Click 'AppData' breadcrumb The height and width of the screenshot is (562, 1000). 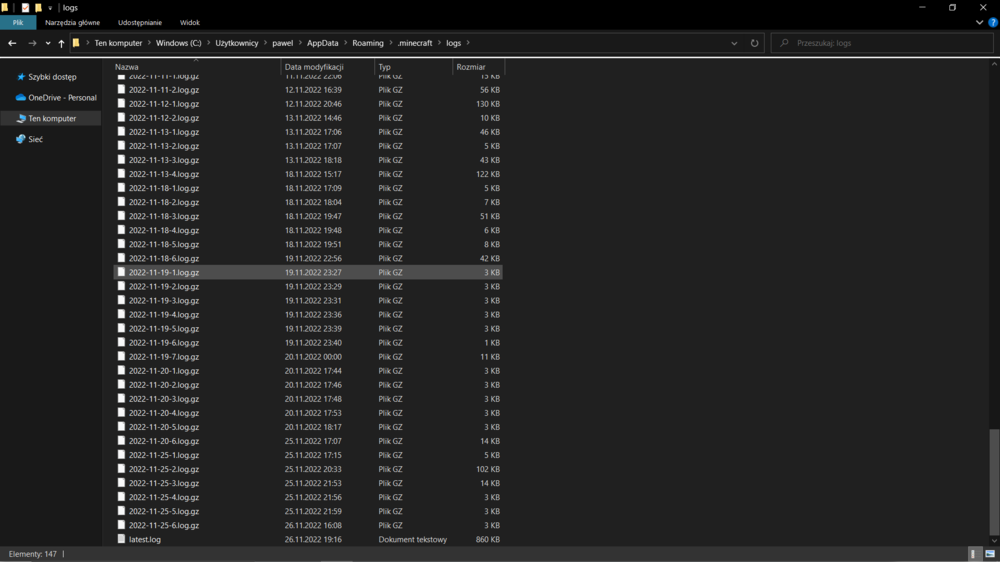tap(323, 43)
